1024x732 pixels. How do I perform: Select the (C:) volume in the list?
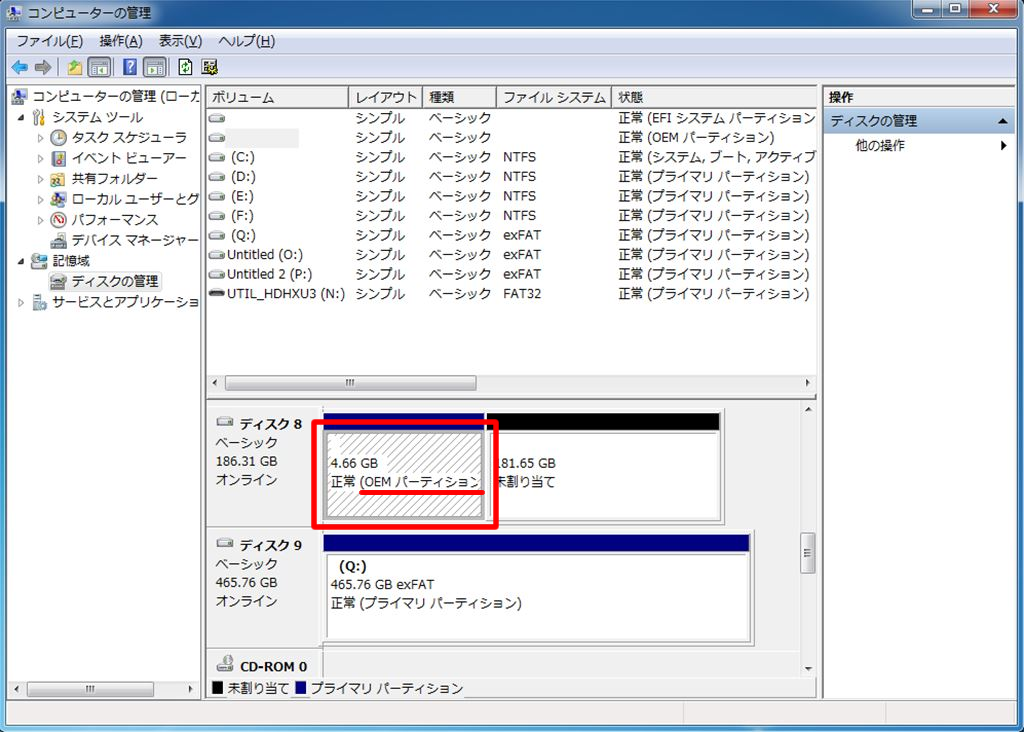[x=243, y=157]
